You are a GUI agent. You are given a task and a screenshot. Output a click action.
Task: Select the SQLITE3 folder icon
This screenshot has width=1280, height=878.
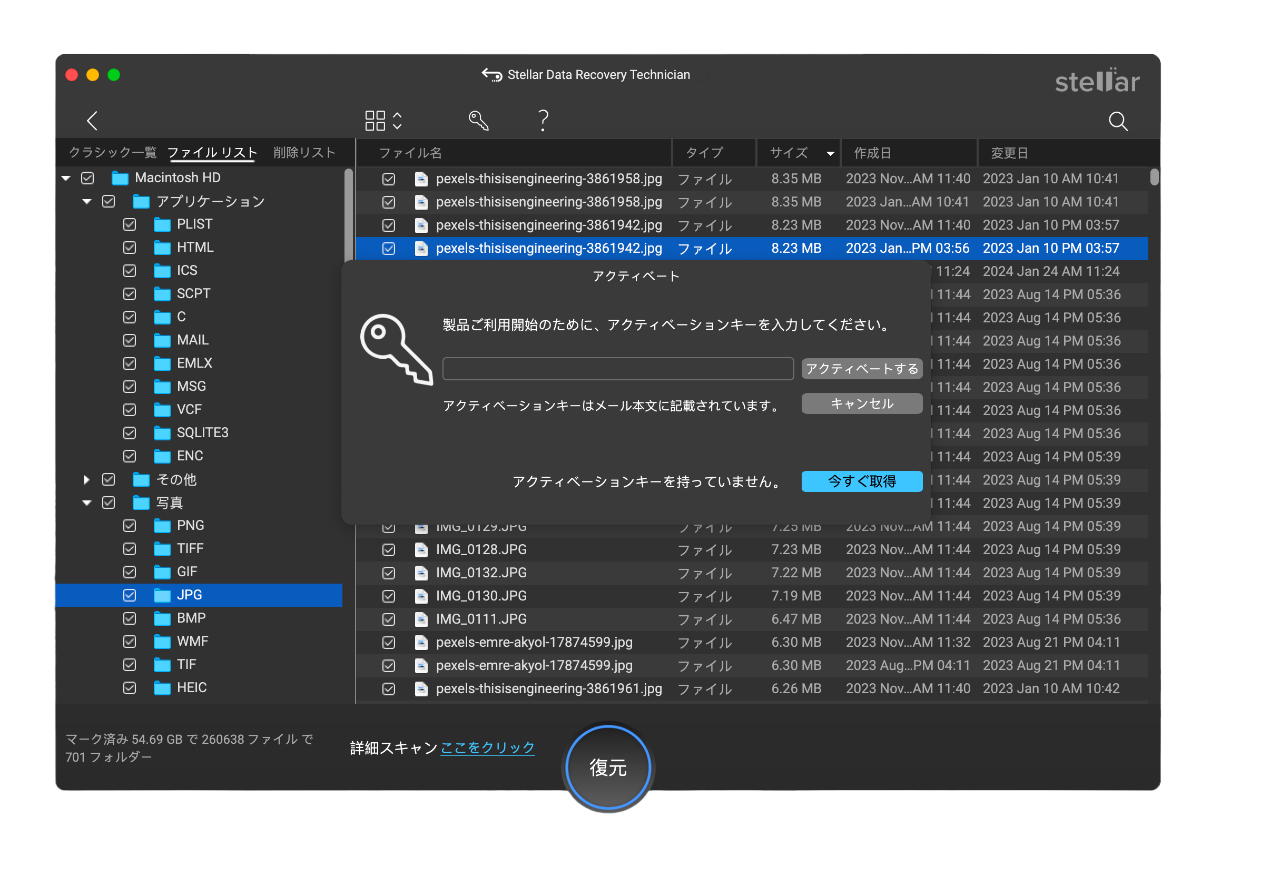point(162,432)
